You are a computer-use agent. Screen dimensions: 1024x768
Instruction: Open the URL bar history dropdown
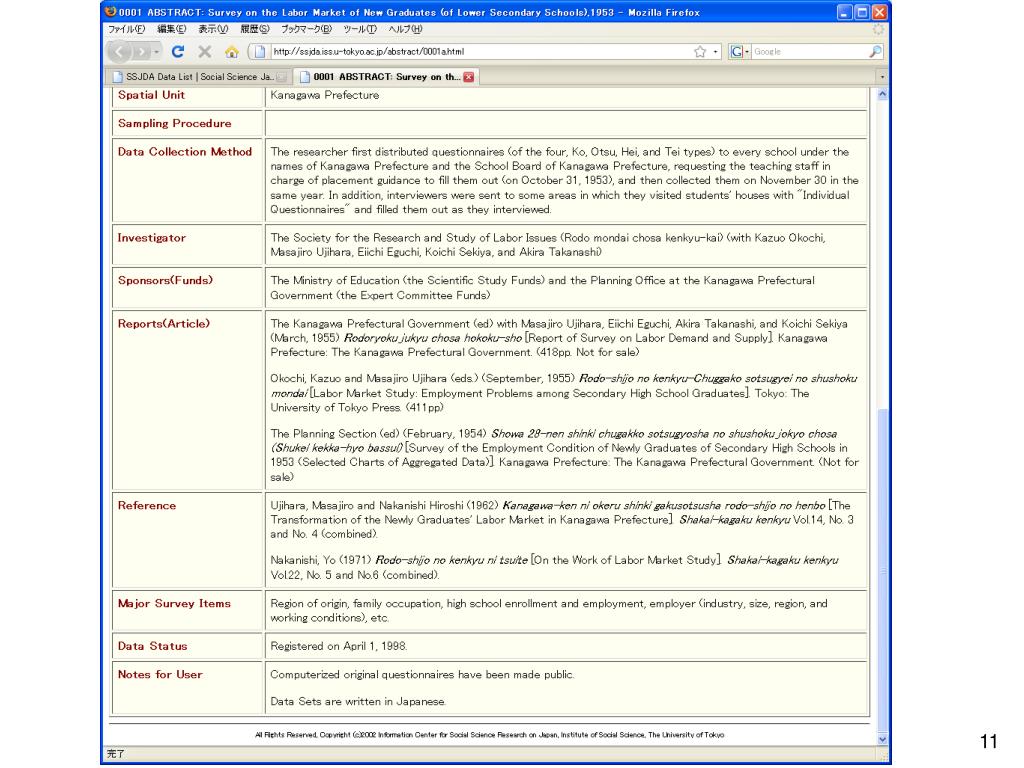(x=715, y=52)
